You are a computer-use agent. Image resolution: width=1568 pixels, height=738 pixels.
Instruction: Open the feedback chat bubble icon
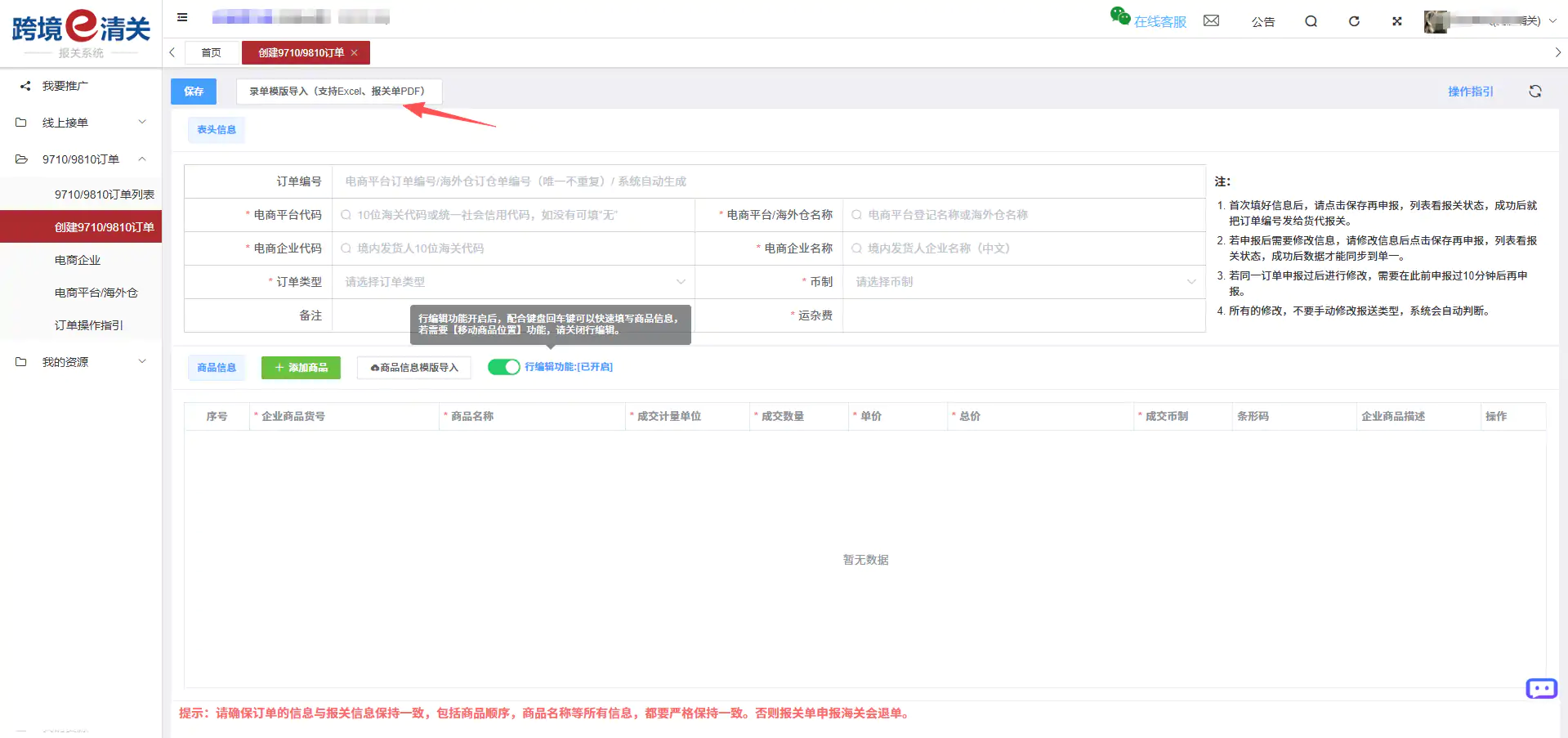[1541, 689]
